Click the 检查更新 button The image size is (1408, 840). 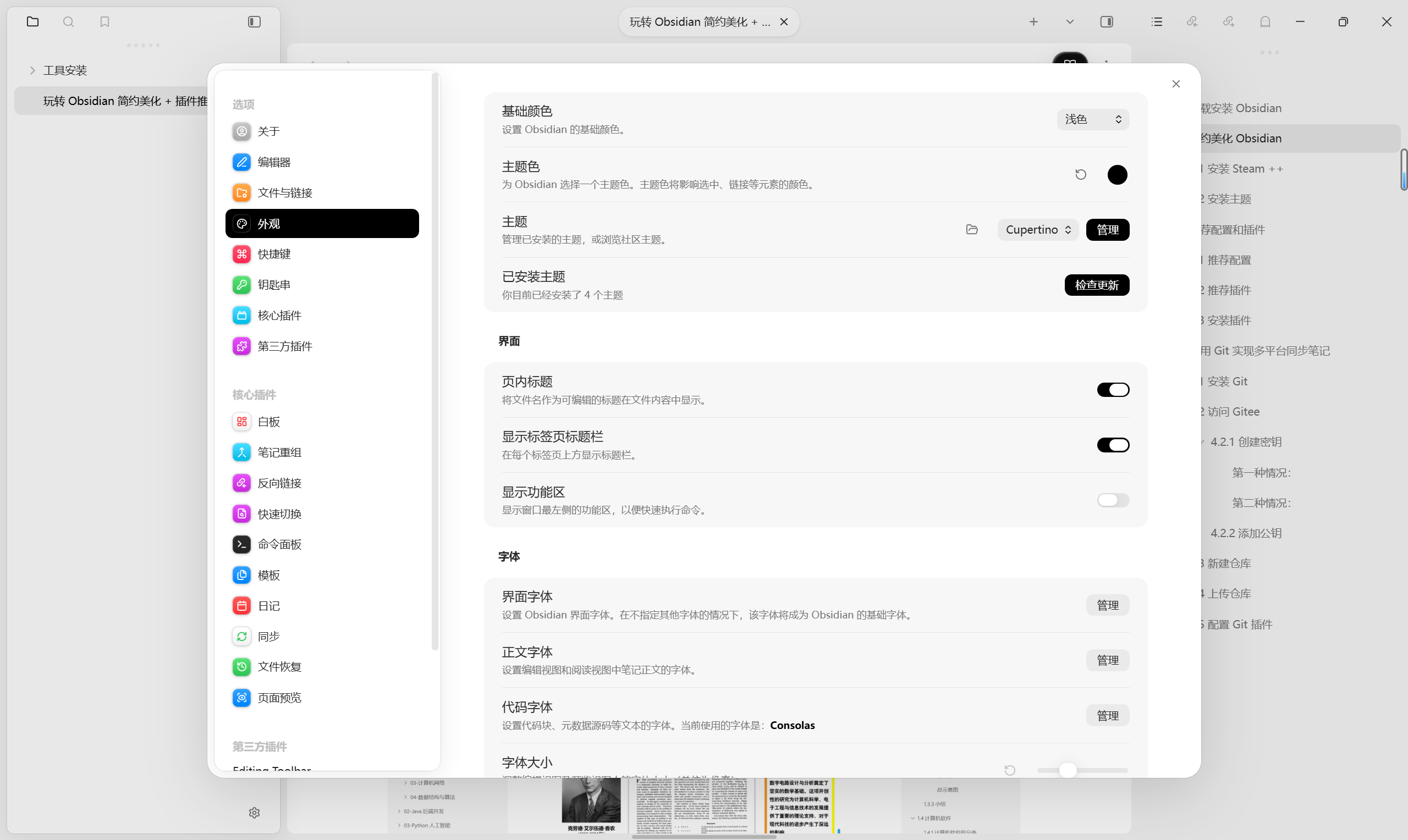click(1096, 285)
